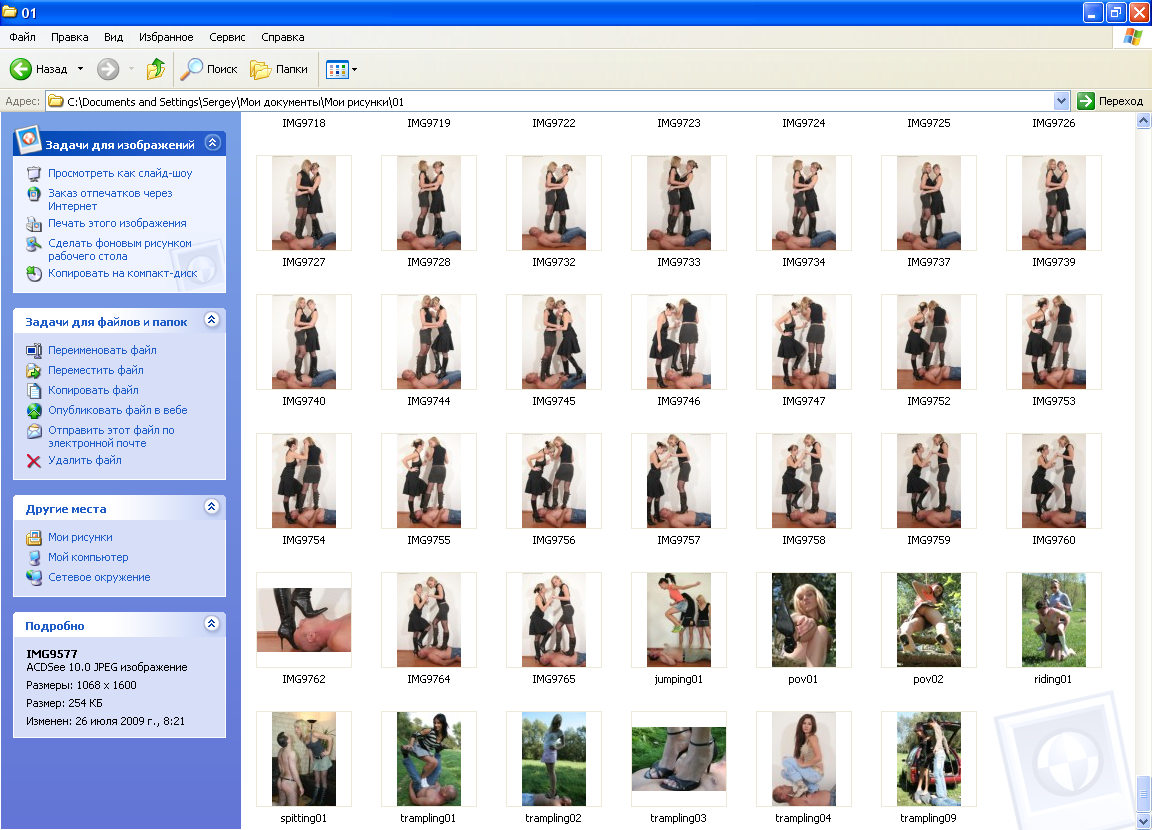Image resolution: width=1152 pixels, height=830 pixels.
Task: Click the CD icon beside Копировать на компакт-диск
Action: click(34, 273)
